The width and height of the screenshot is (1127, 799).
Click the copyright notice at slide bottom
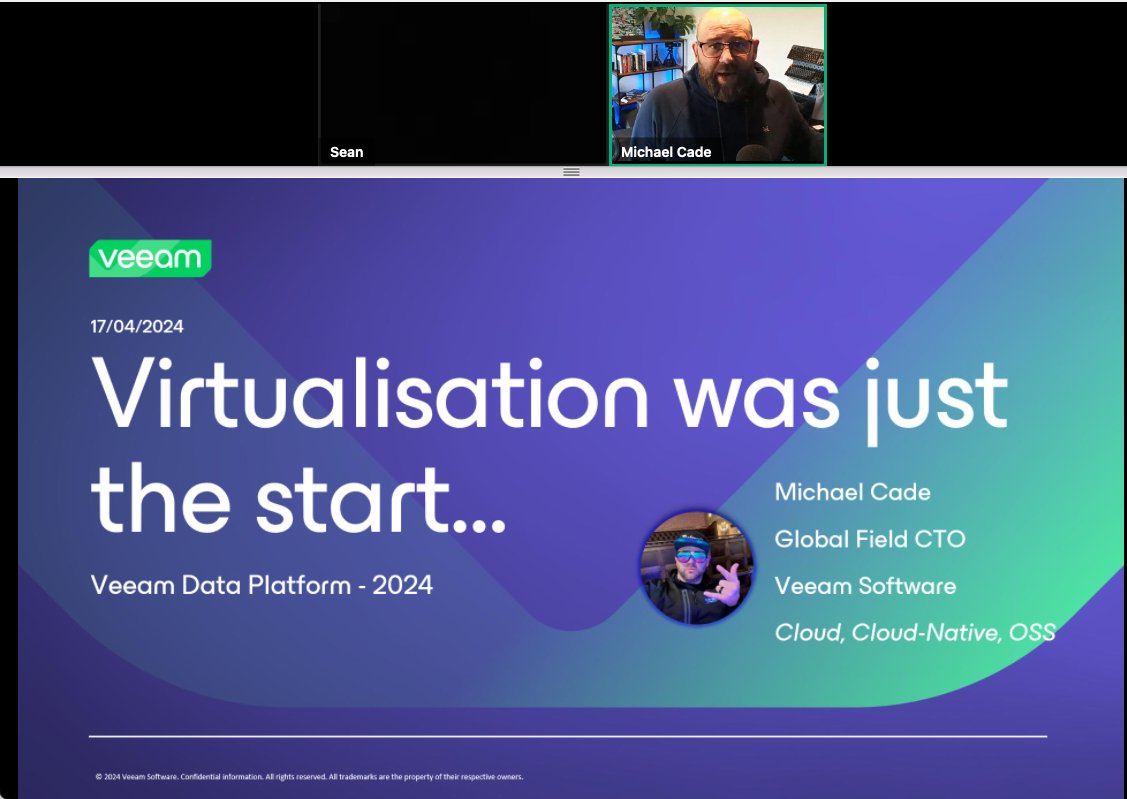[x=309, y=777]
